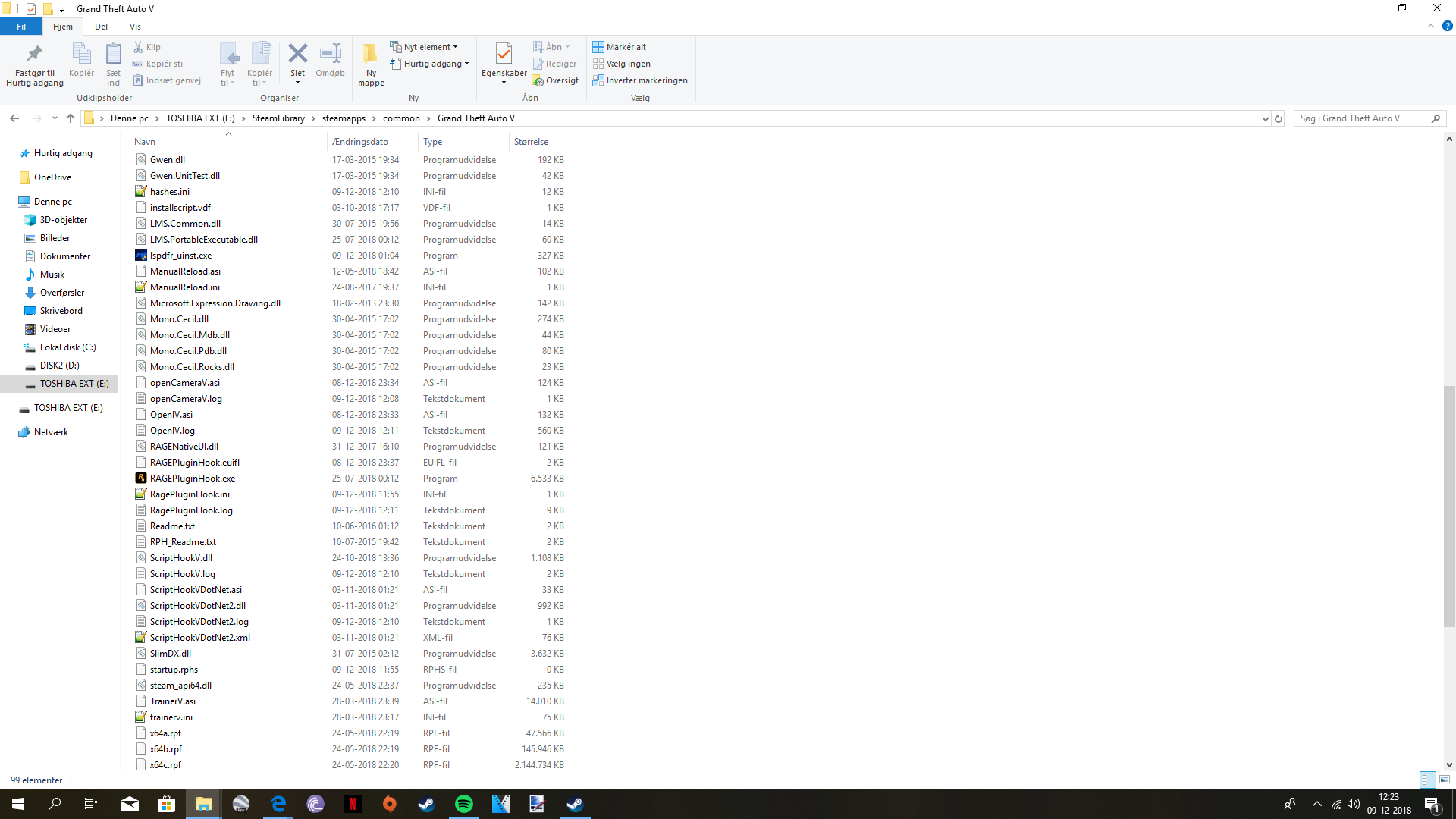Open the Vis ribbon tab
The image size is (1456, 819).
pyautogui.click(x=135, y=27)
